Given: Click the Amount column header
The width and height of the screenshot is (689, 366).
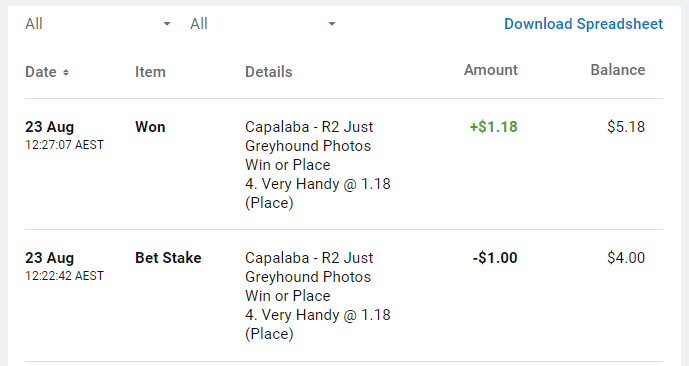Looking at the screenshot, I should point(491,70).
